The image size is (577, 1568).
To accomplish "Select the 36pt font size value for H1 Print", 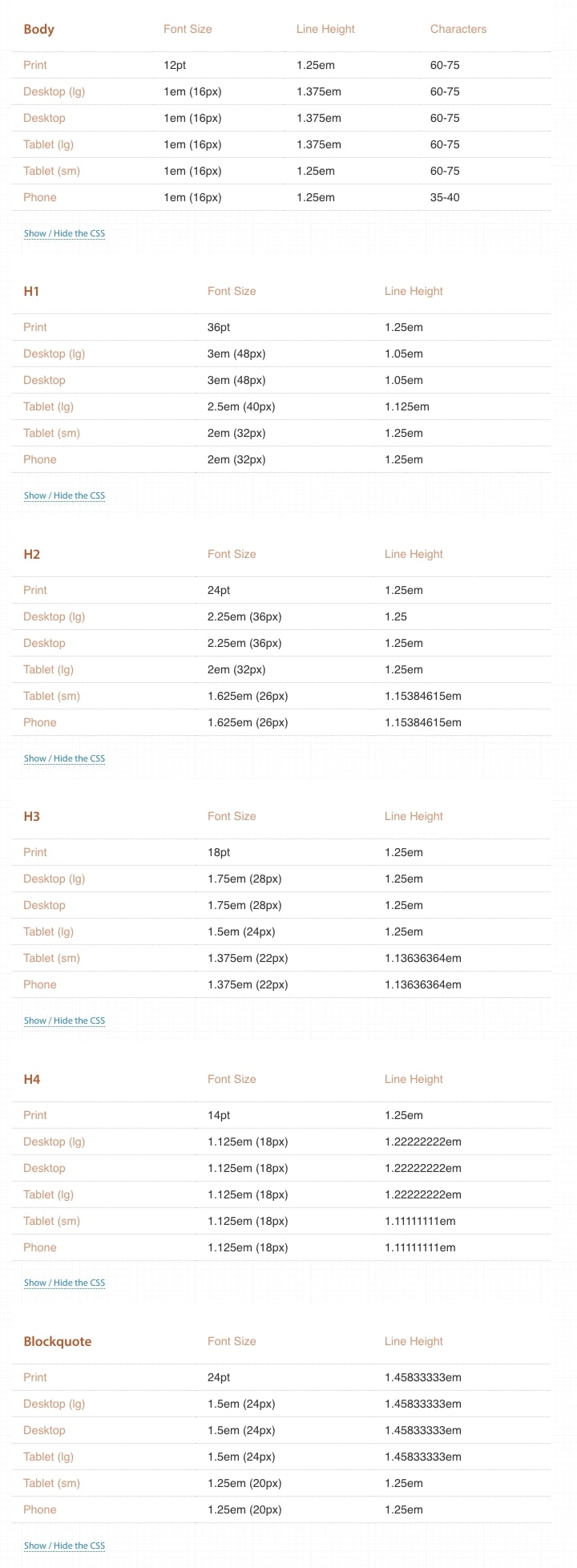I will (x=218, y=327).
